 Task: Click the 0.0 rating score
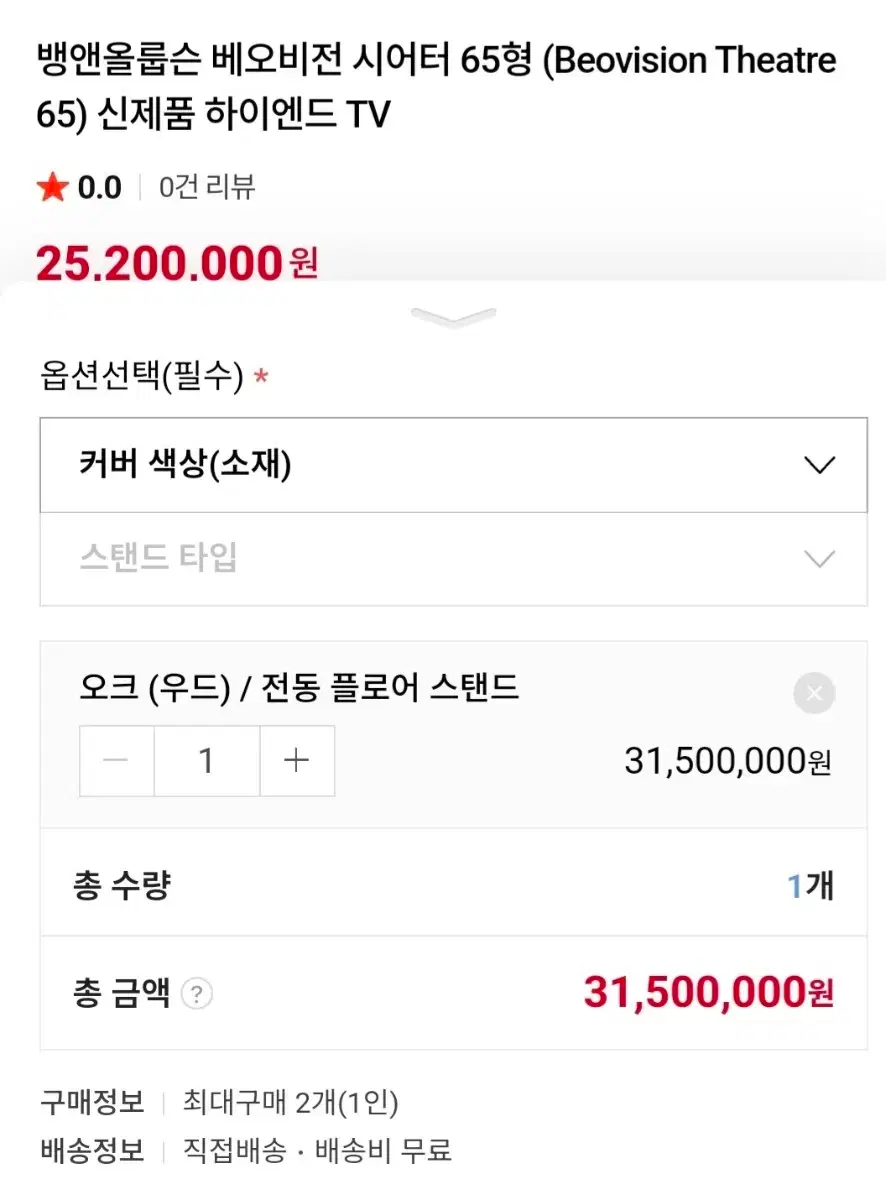pyautogui.click(x=99, y=187)
